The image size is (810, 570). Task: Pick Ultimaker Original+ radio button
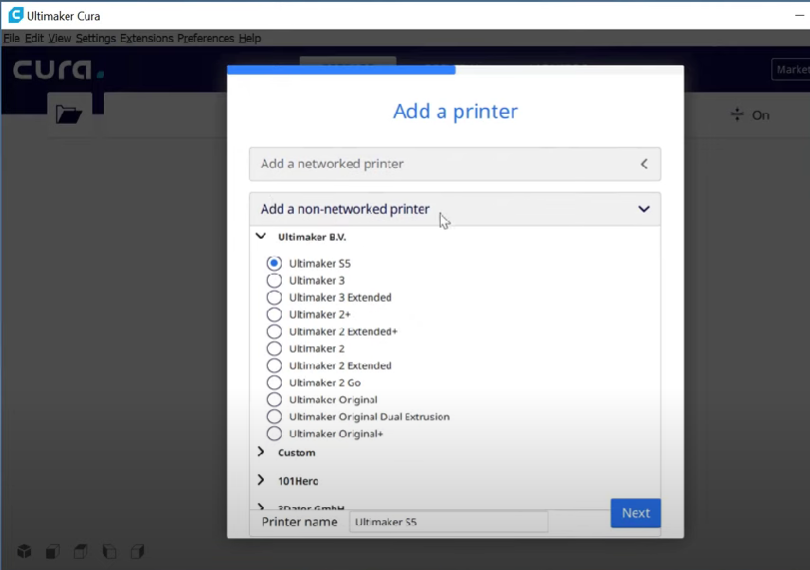click(x=274, y=434)
